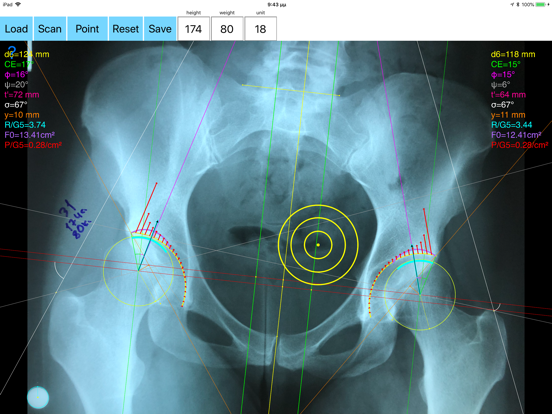This screenshot has width=552, height=414.
Task: Tap the left t'=72 mm reading
Action: tap(21, 95)
